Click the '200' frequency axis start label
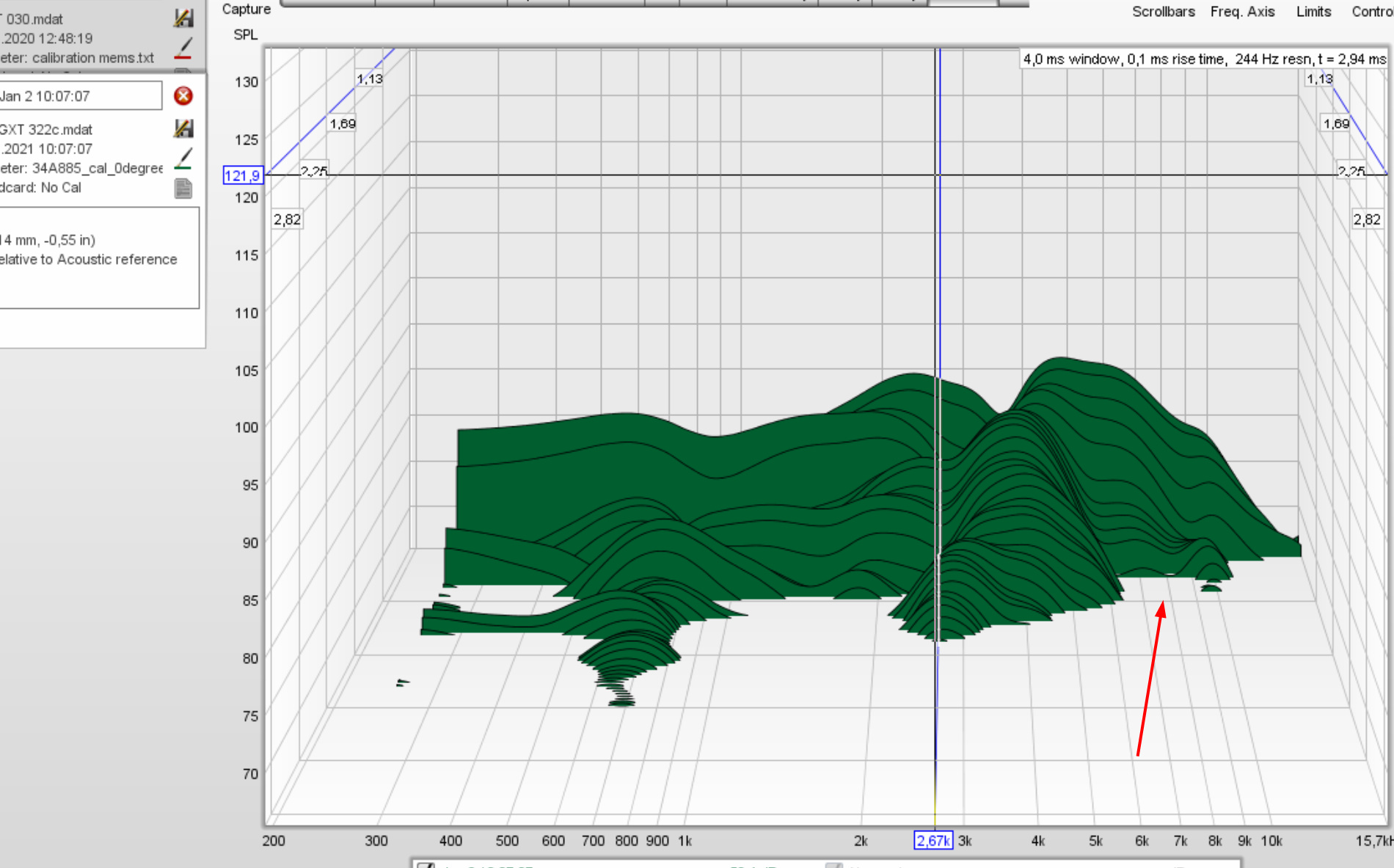 [274, 841]
